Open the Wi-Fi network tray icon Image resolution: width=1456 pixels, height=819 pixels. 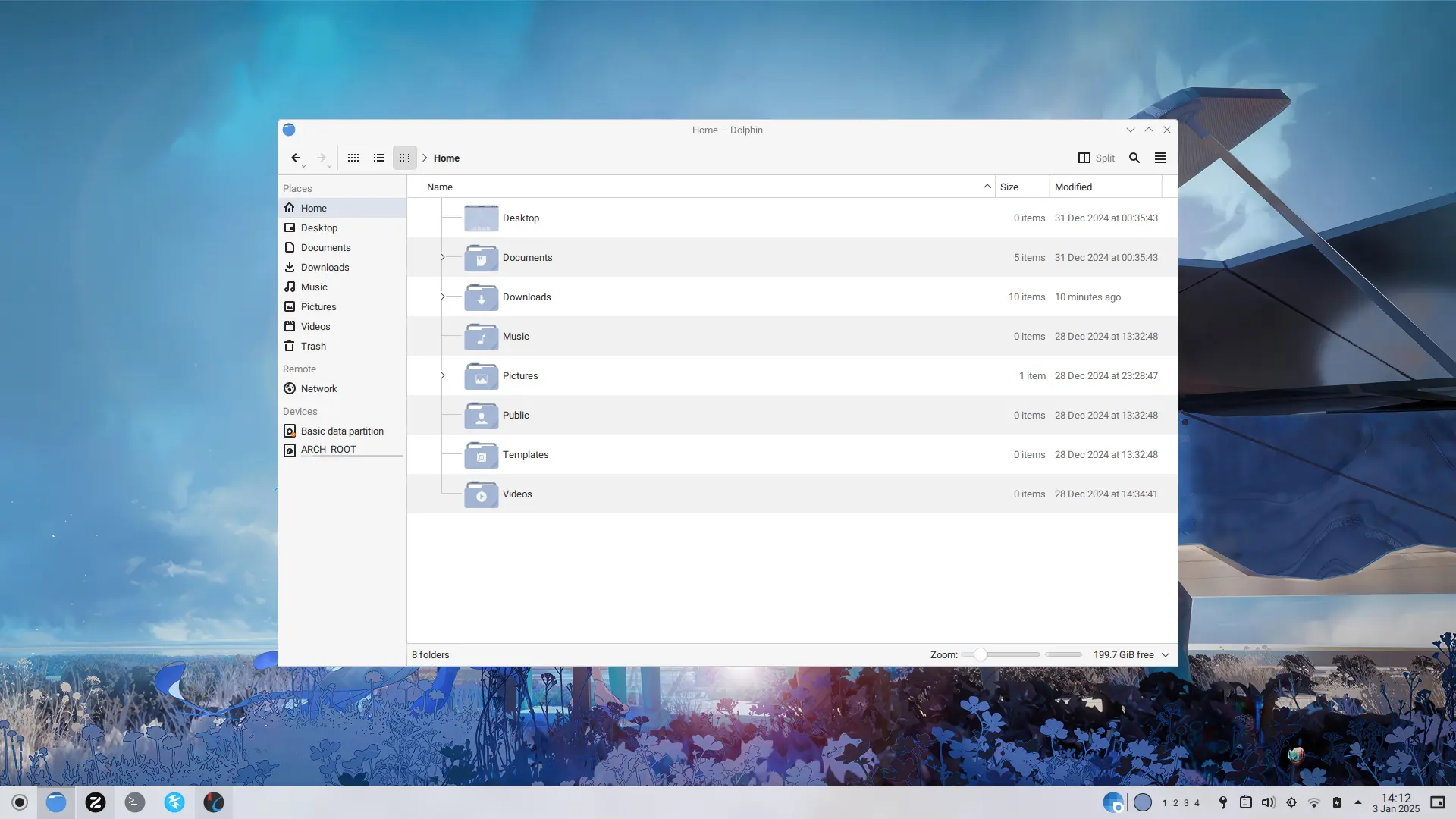point(1314,802)
